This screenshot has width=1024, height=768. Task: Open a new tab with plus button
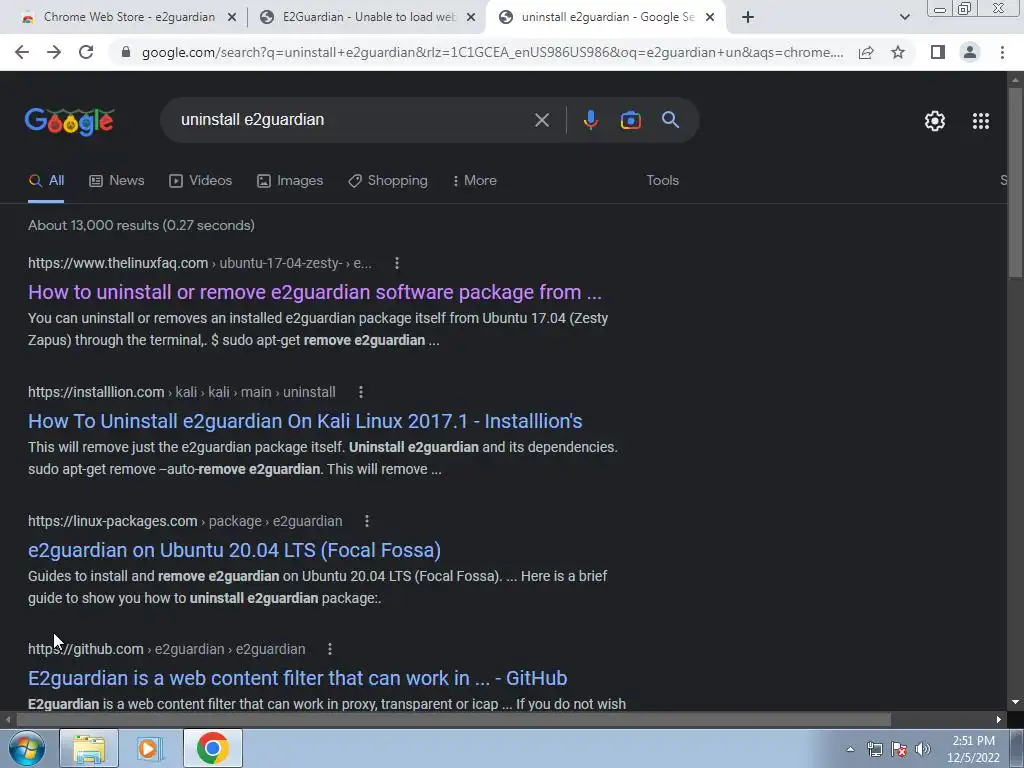748,18
